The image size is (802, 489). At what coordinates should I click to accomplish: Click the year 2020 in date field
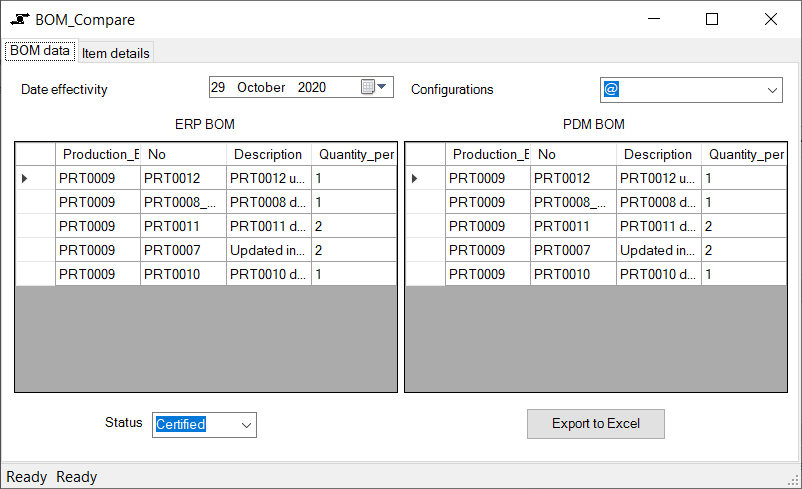(x=312, y=88)
